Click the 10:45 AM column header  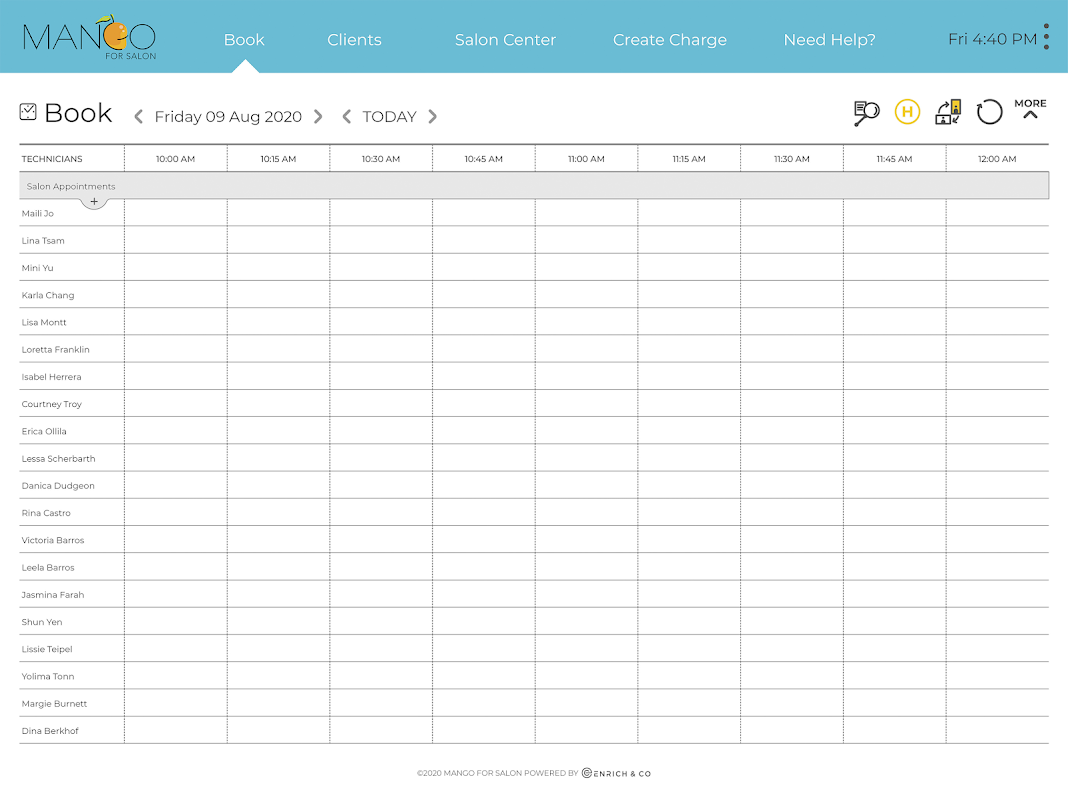484,159
